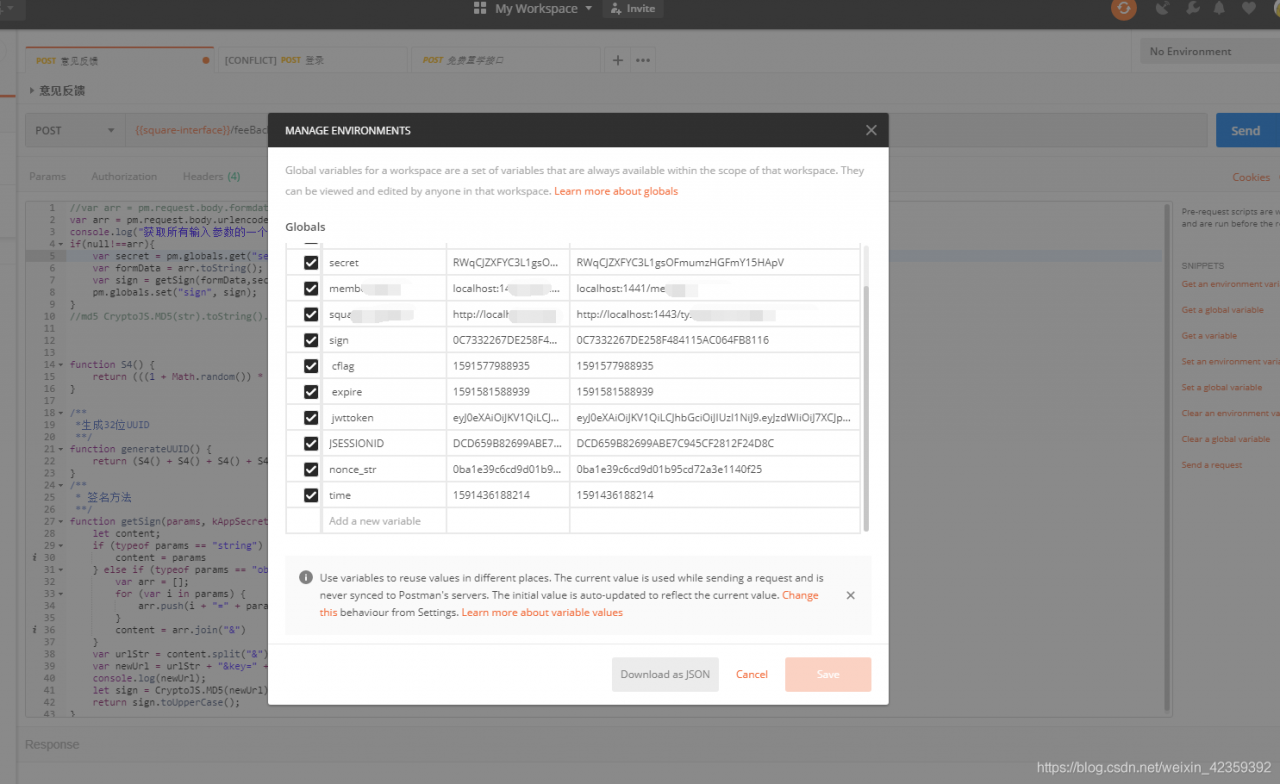1280x784 pixels.
Task: Click the secret current value RWqCJZXFYC3L1gsOFmumzHGFmY15HApV
Action: (x=714, y=262)
